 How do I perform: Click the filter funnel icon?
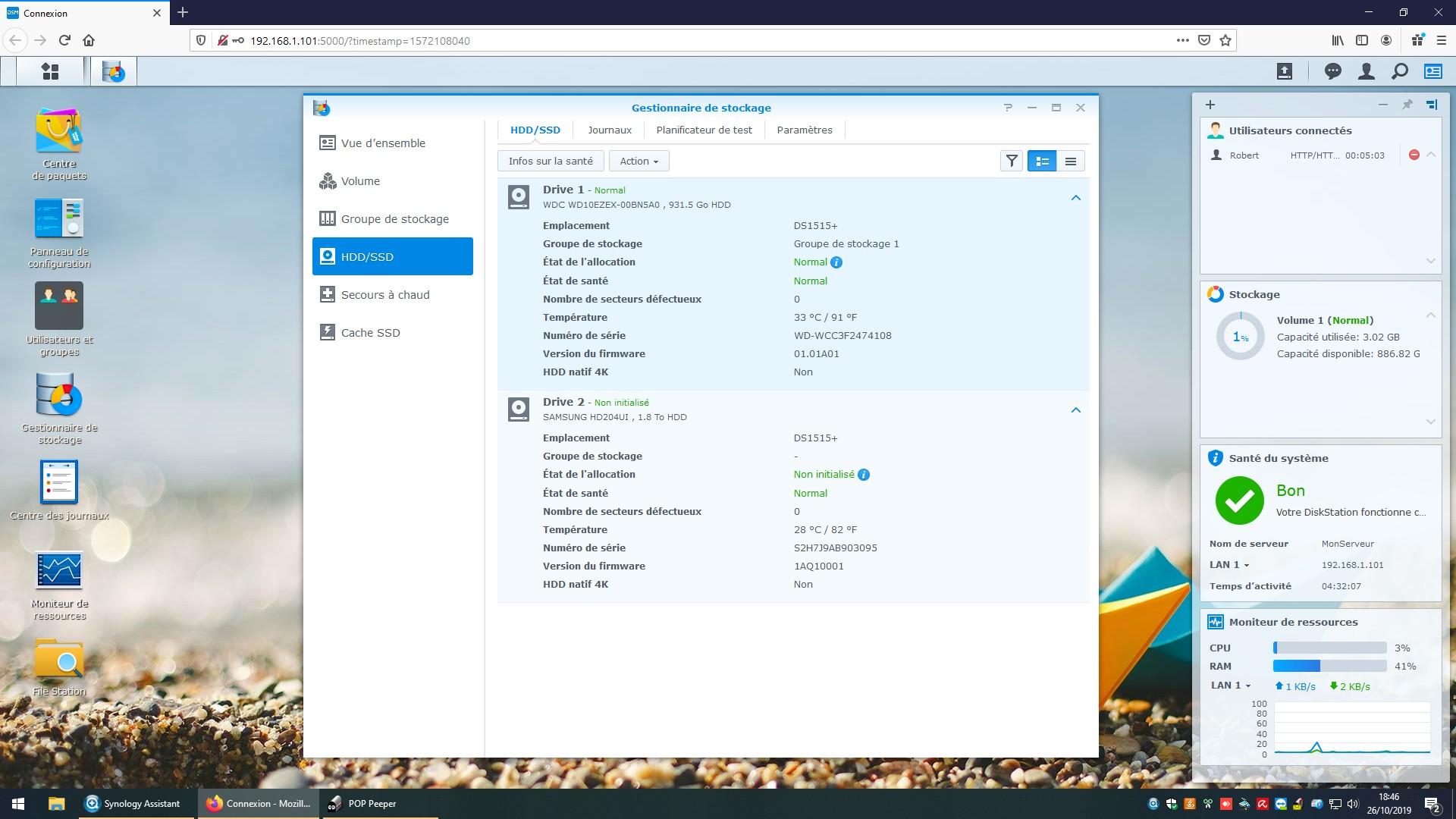pyautogui.click(x=1012, y=161)
